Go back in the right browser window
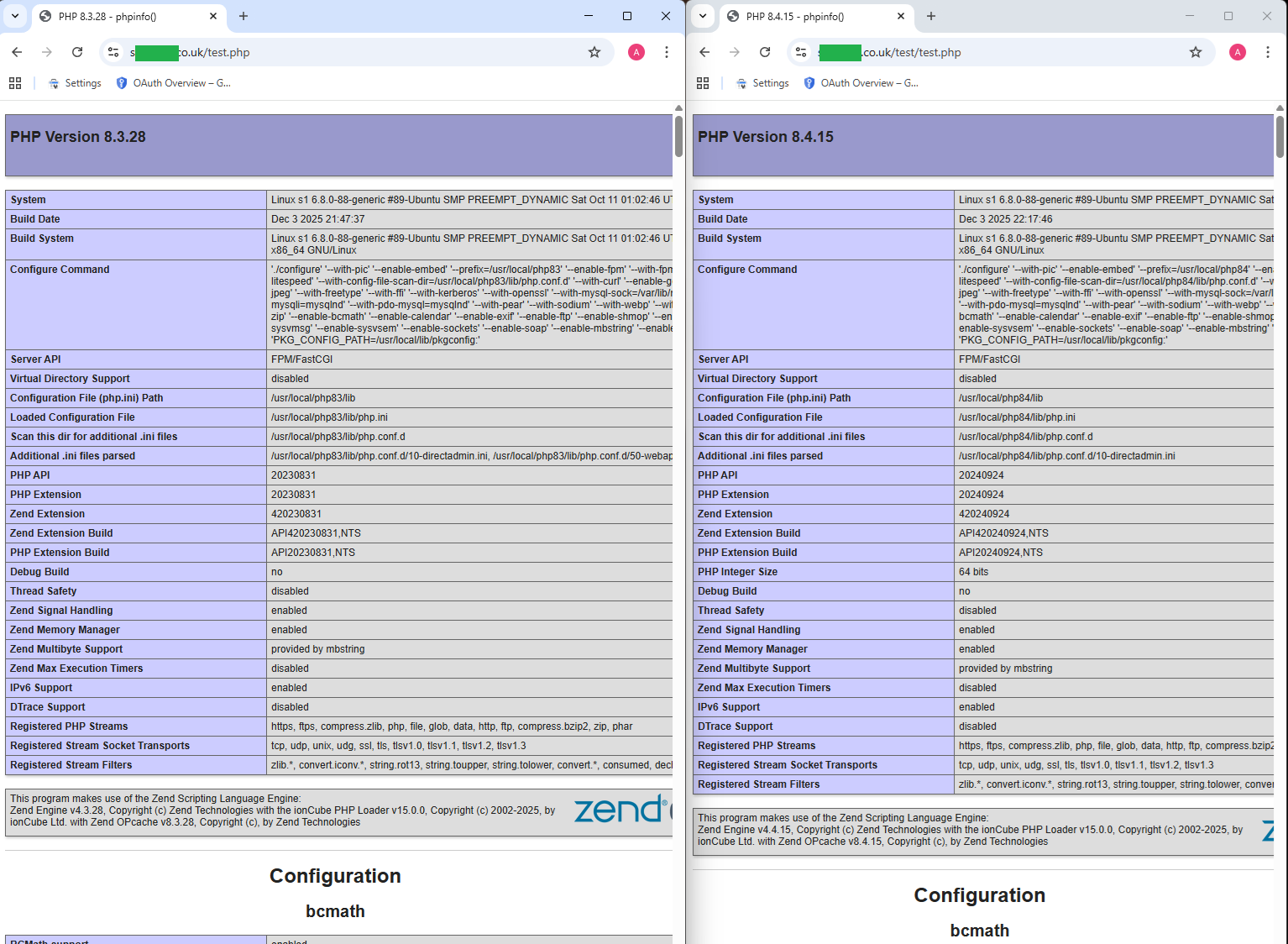 [704, 52]
